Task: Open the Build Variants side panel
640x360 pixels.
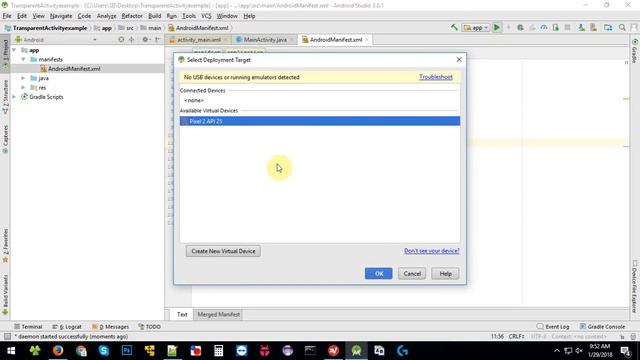Action: tap(5, 294)
